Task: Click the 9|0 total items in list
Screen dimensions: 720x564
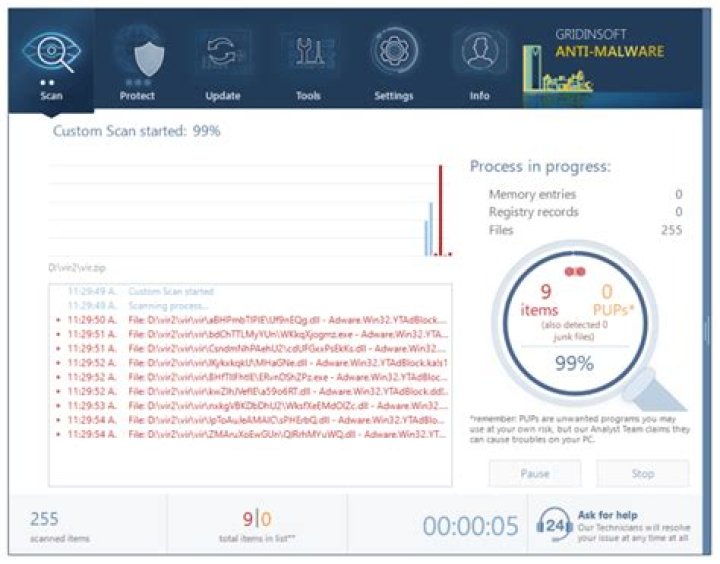Action: [x=257, y=526]
